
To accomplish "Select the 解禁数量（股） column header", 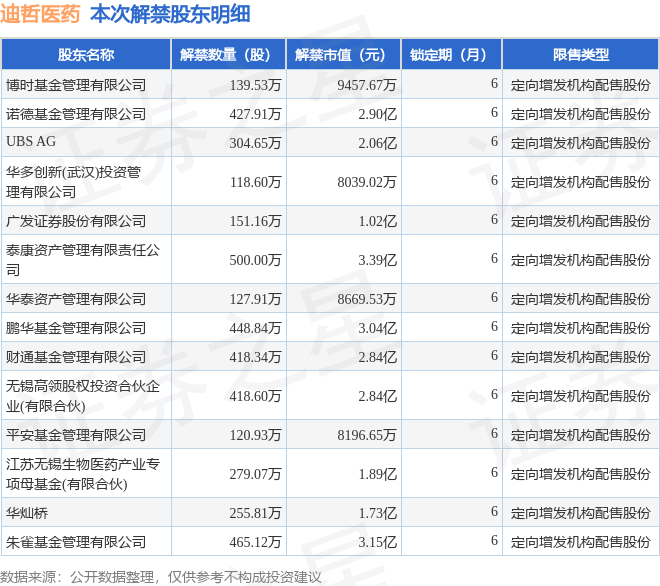I will (x=229, y=54).
